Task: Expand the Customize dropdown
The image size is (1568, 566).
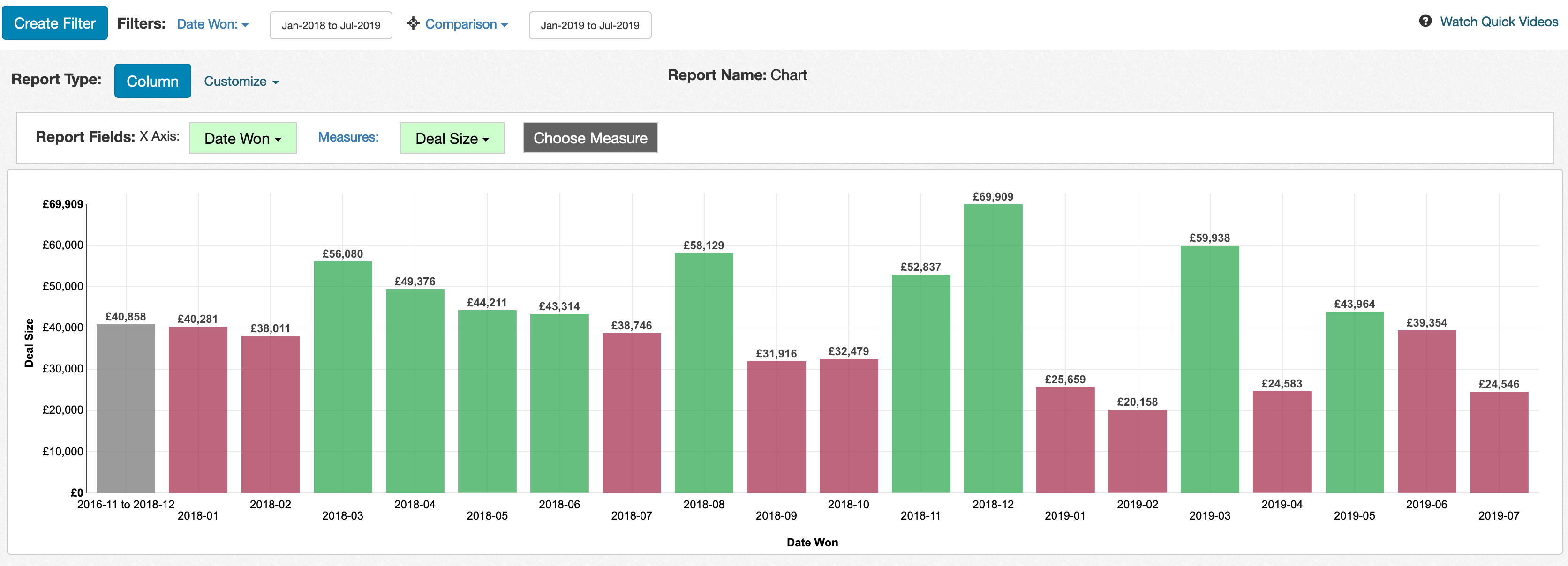Action: [x=241, y=82]
